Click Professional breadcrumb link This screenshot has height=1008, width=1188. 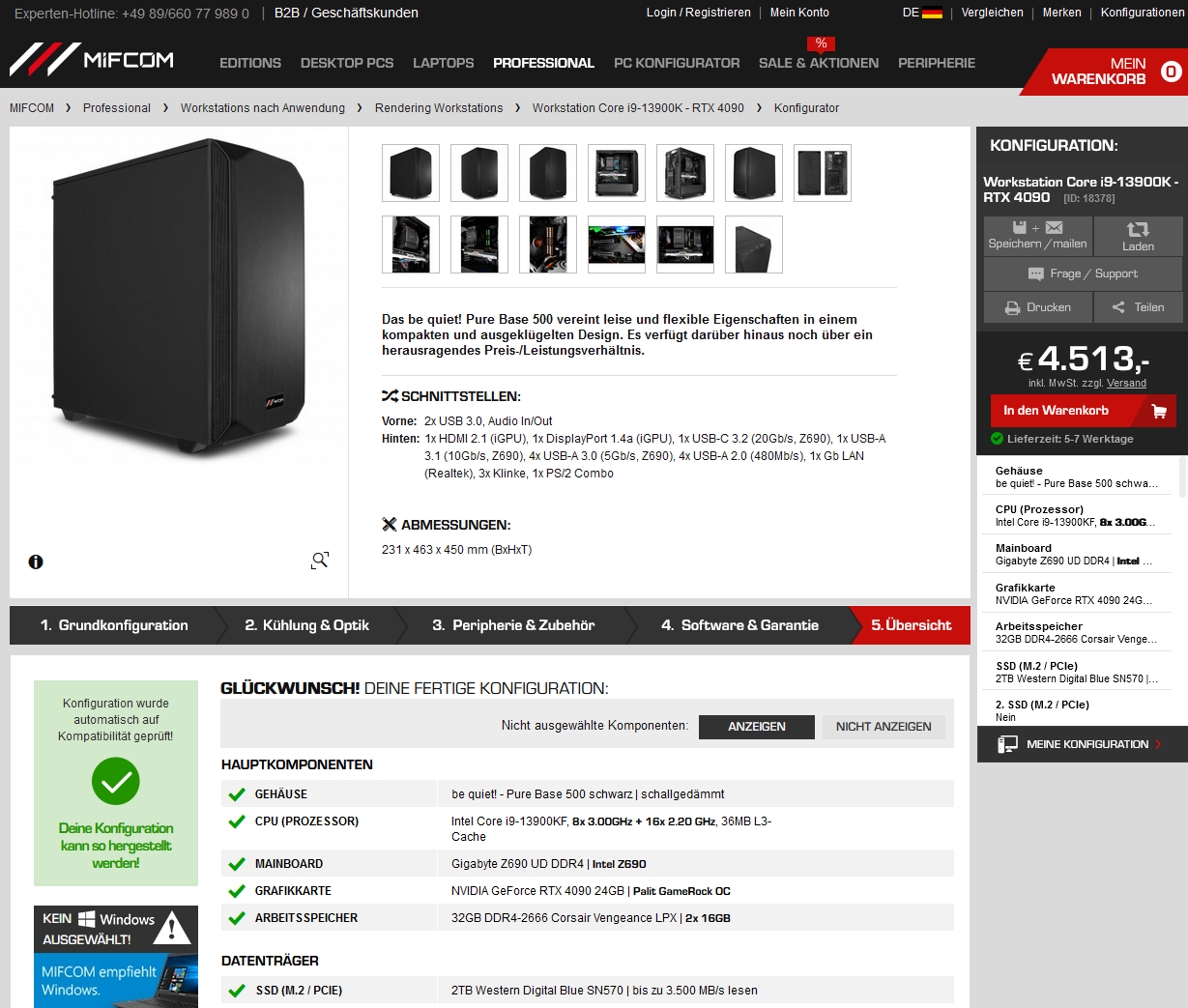117,108
